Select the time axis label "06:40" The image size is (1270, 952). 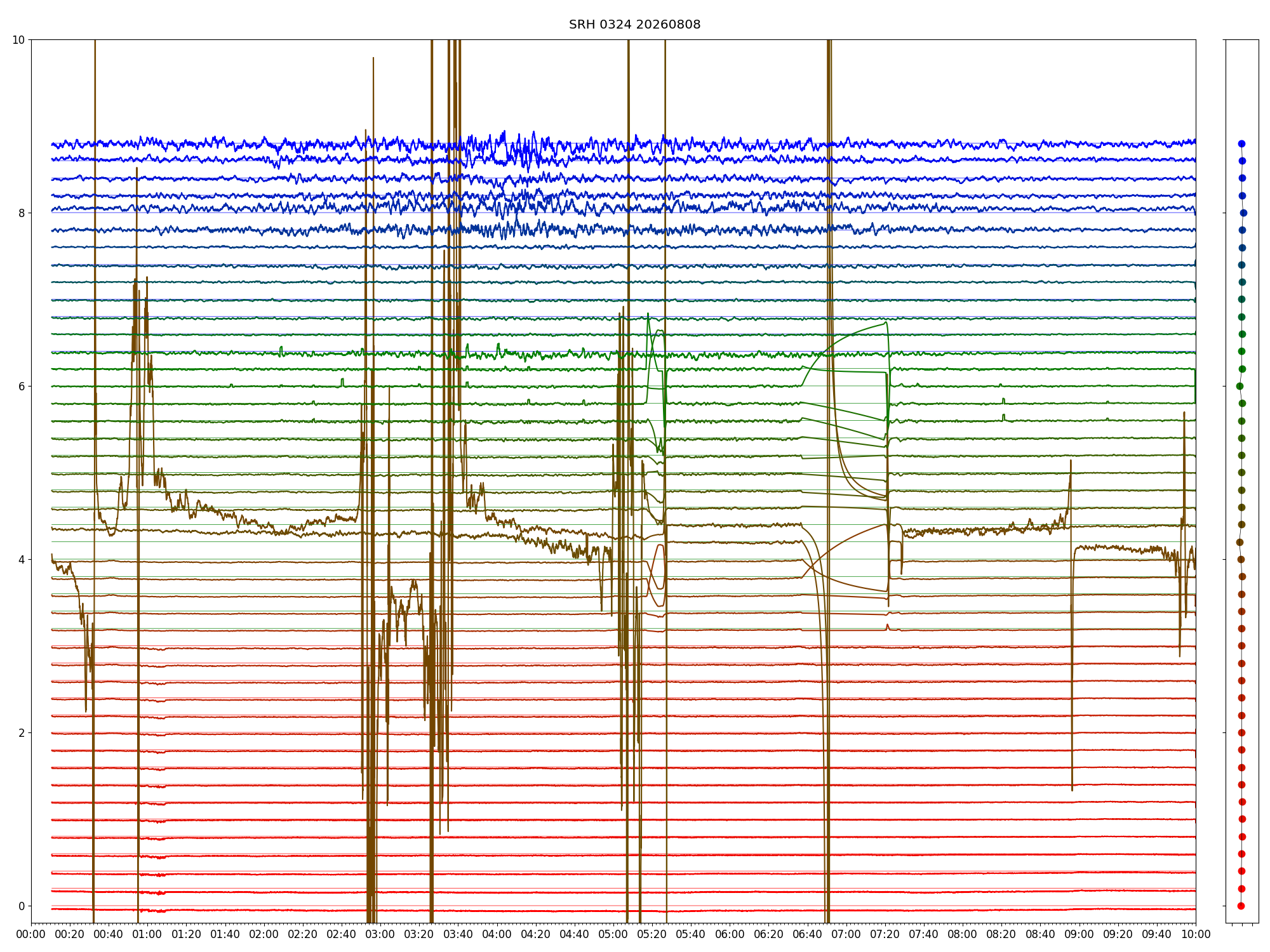click(807, 935)
